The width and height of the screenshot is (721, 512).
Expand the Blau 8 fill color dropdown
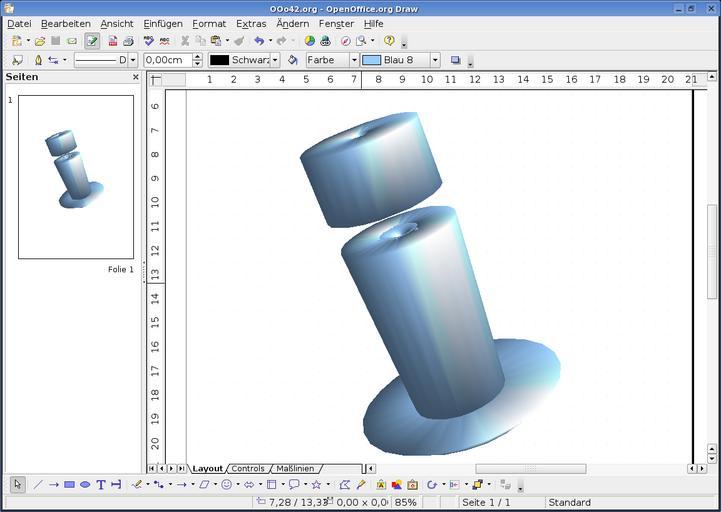[434, 60]
